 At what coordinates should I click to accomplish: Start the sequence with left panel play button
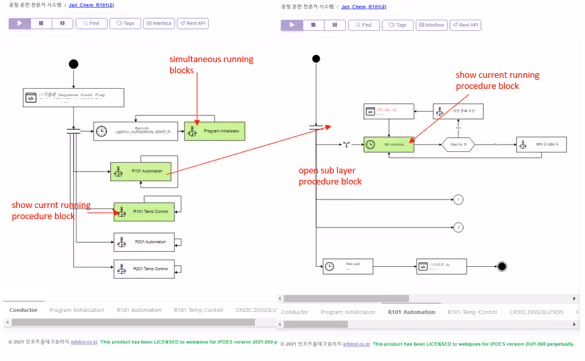pos(19,23)
